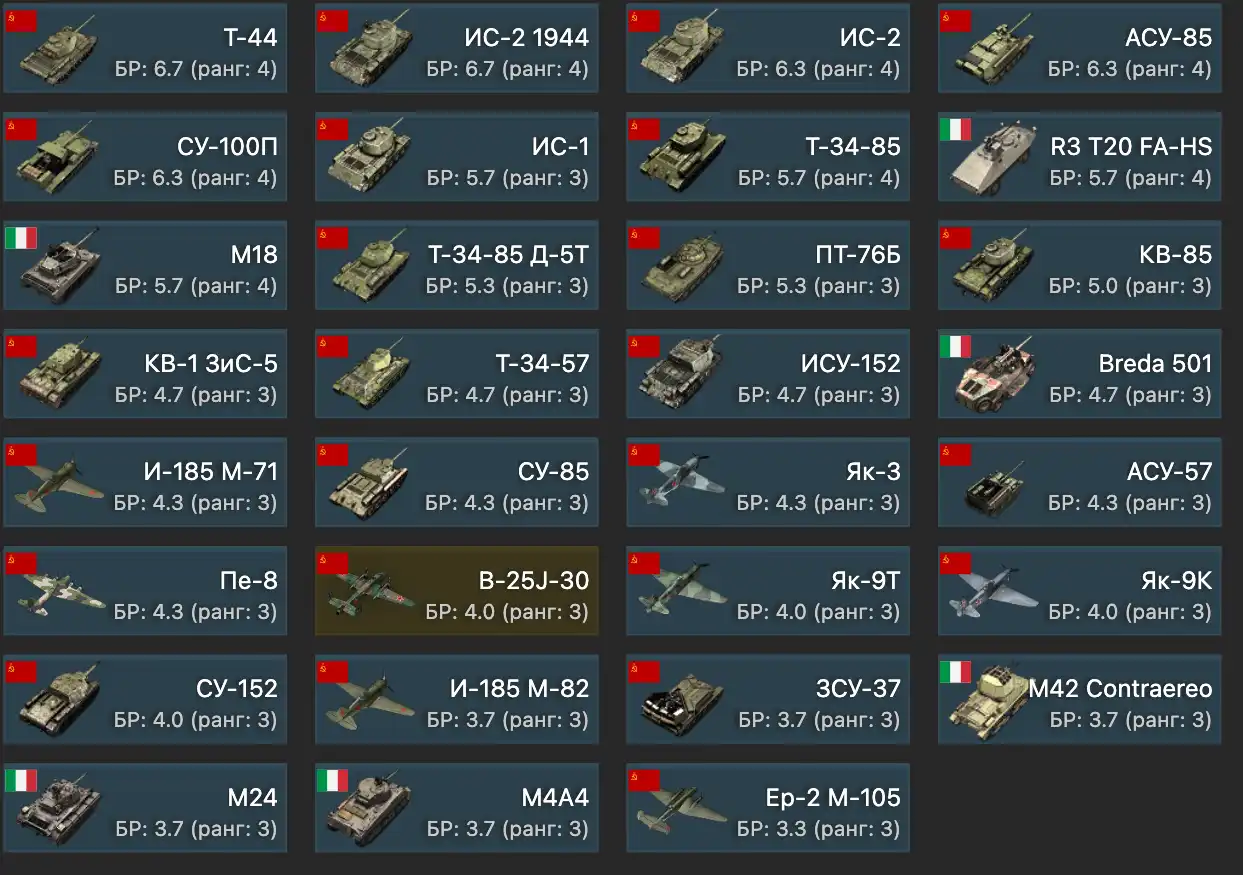Click the Soviet flag on КВ-85 card
This screenshot has width=1243, height=875.
pyautogui.click(x=956, y=238)
